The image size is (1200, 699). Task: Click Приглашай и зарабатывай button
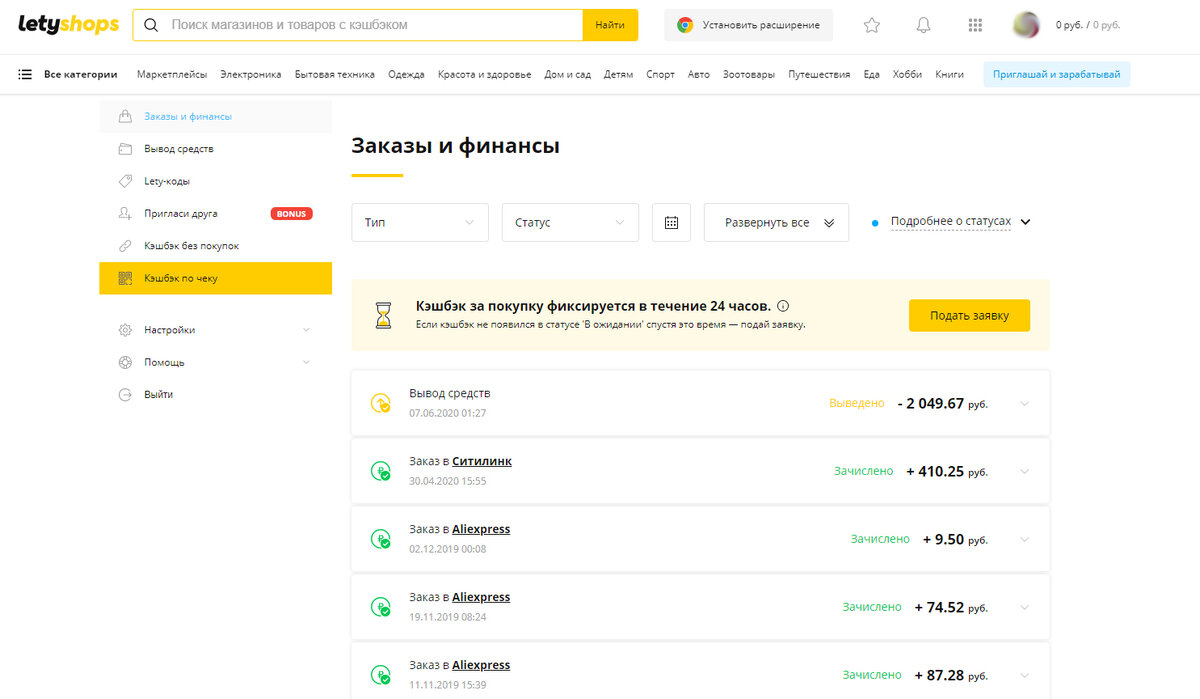tap(1057, 74)
